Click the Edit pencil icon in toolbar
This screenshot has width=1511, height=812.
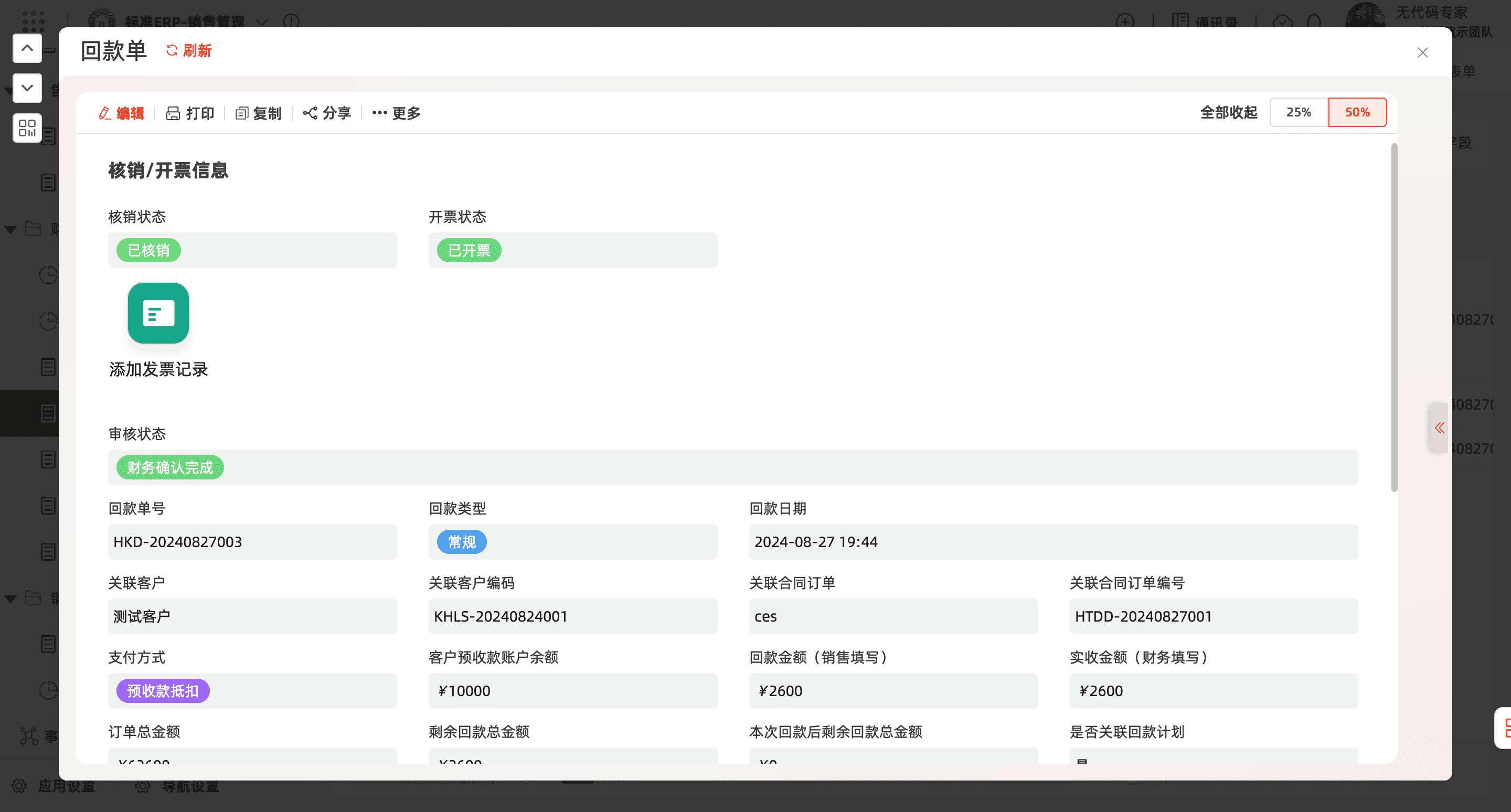[105, 113]
